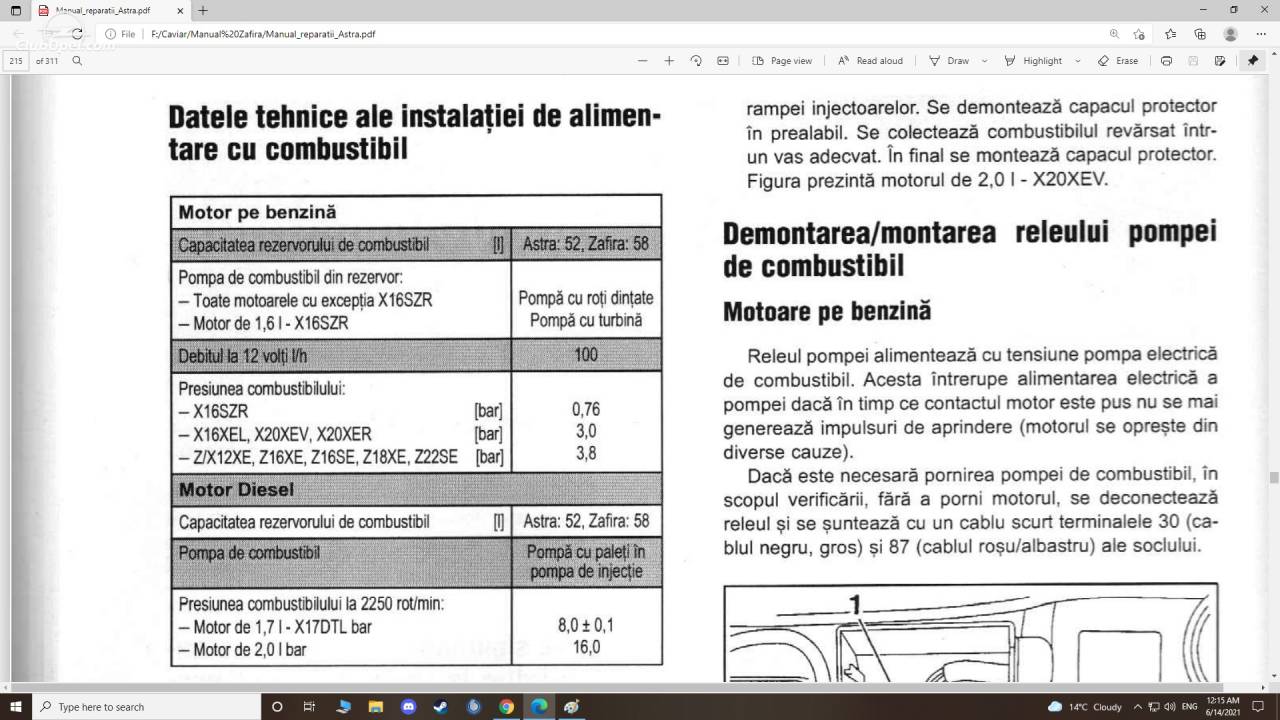Open the Windows Start menu

pos(15,706)
